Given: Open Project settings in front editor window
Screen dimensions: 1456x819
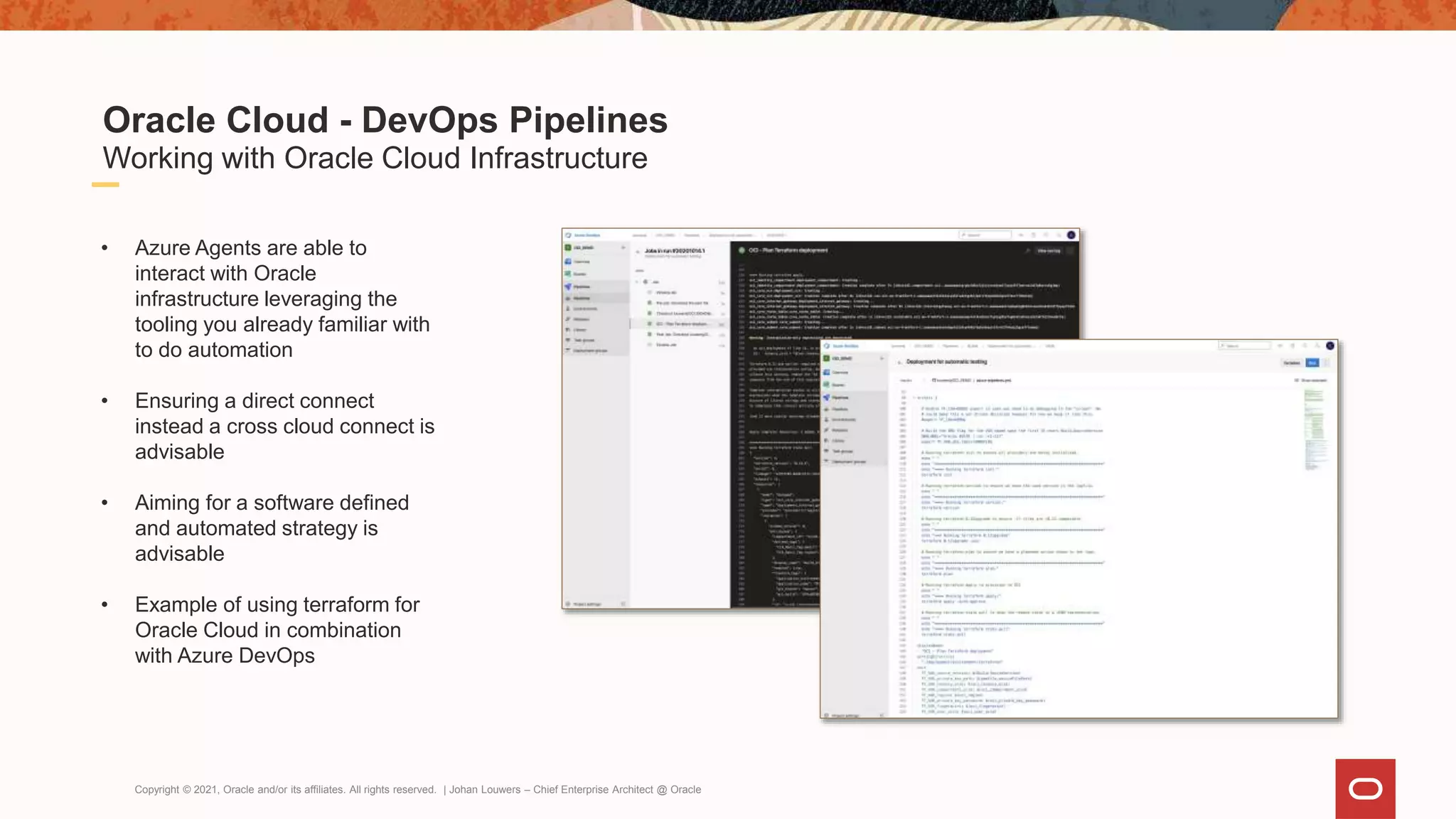Looking at the screenshot, I should coord(842,715).
